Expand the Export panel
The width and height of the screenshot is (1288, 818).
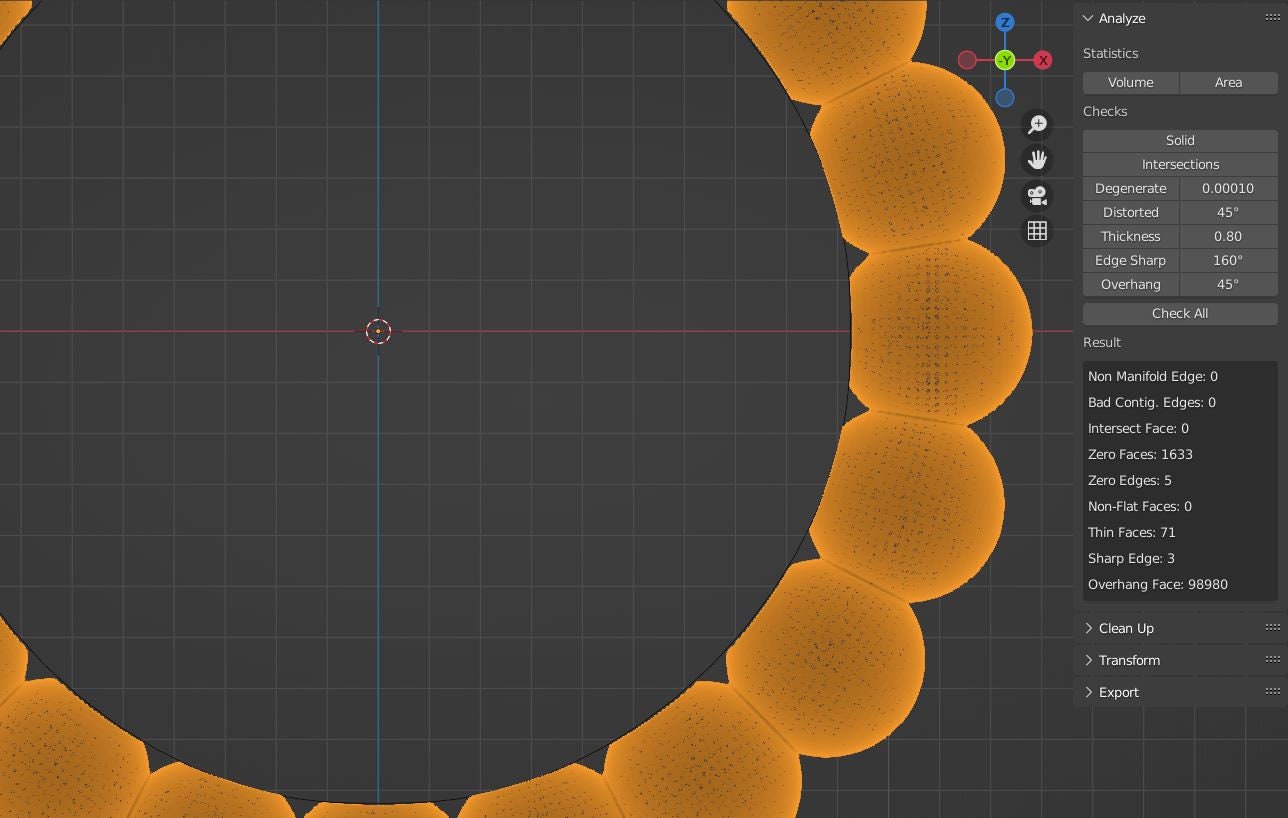[x=1088, y=692]
